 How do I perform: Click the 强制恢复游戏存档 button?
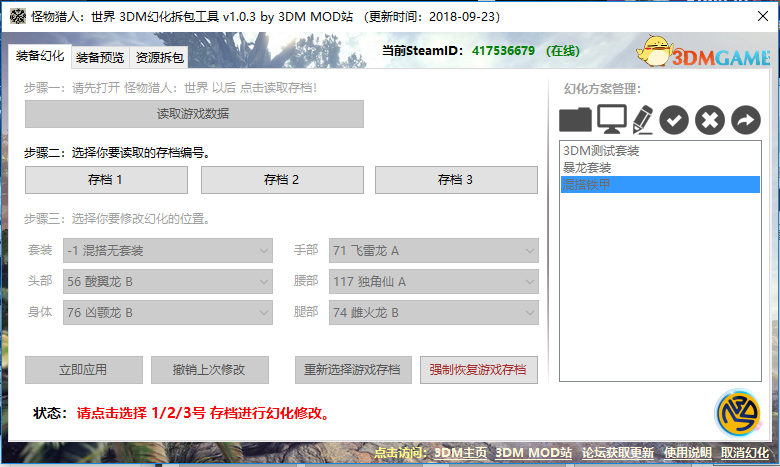point(479,369)
